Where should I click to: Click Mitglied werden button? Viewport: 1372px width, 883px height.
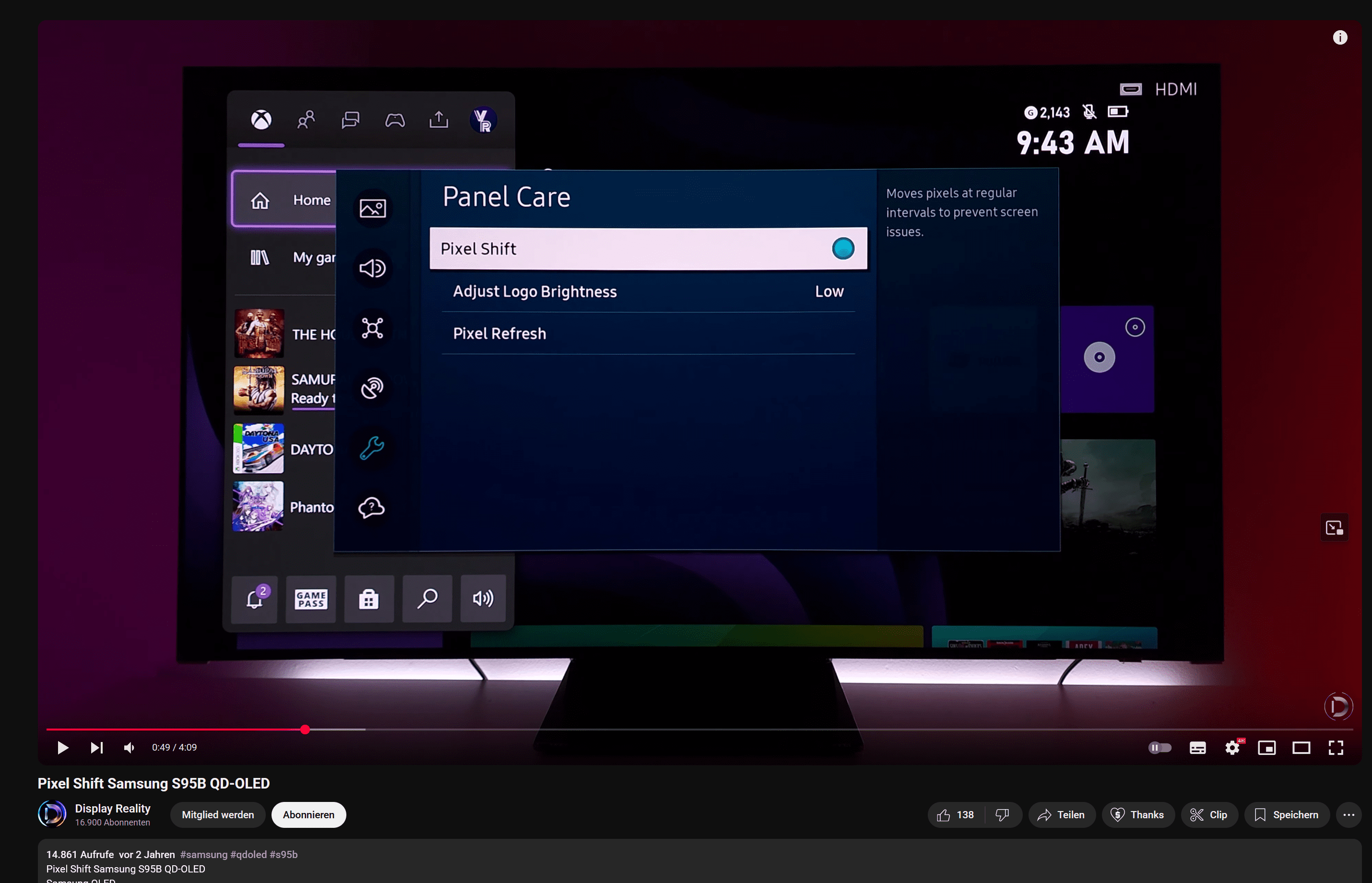[218, 814]
